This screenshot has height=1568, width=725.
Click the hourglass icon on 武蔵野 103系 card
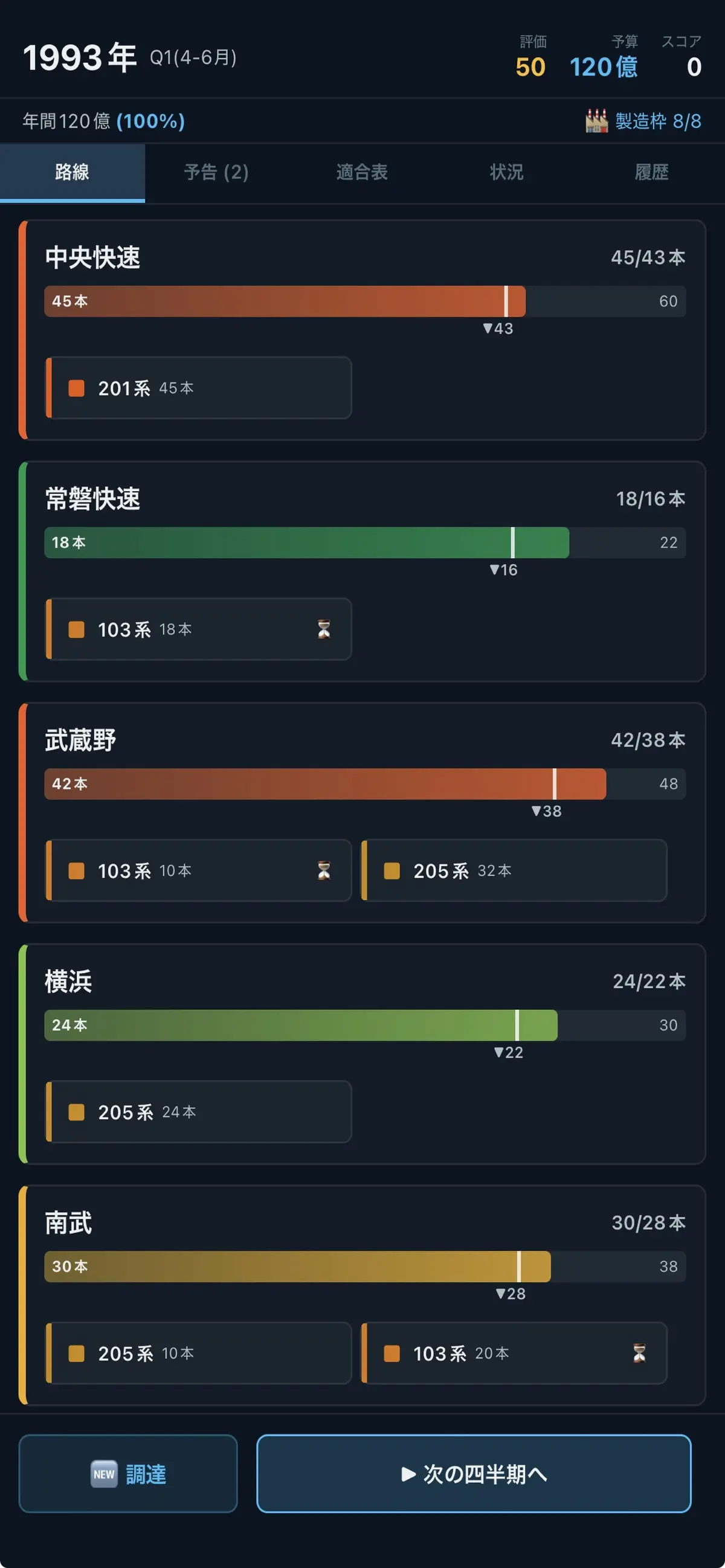(324, 870)
